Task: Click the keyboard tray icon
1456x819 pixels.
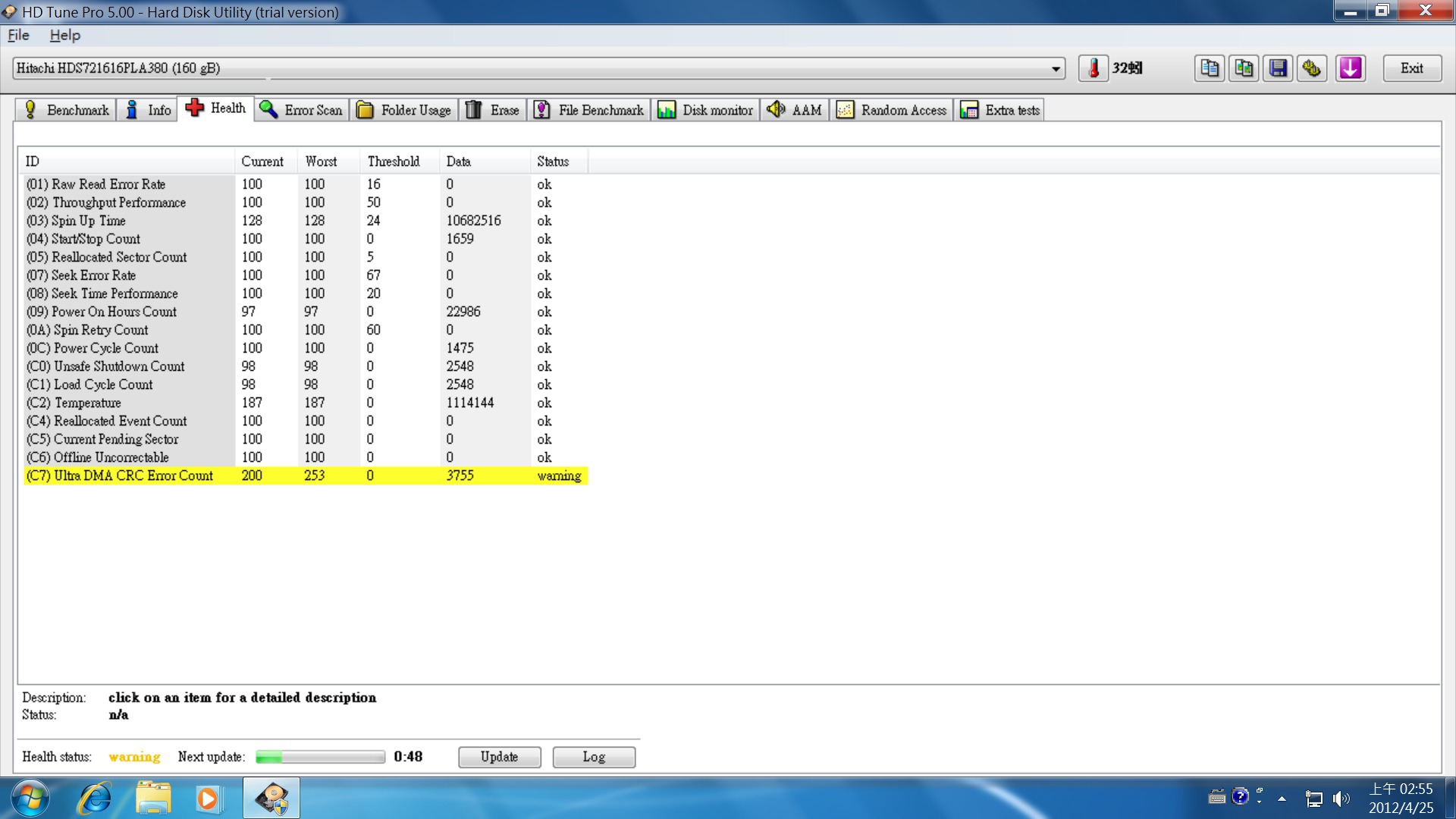Action: click(1217, 797)
